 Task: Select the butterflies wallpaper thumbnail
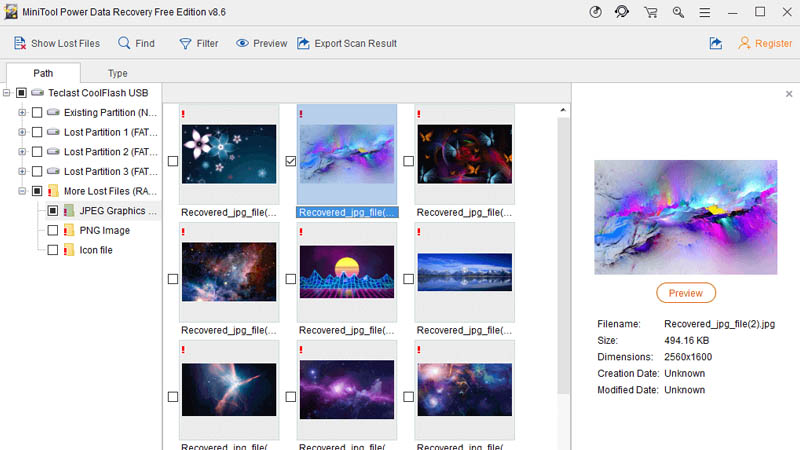pos(465,154)
